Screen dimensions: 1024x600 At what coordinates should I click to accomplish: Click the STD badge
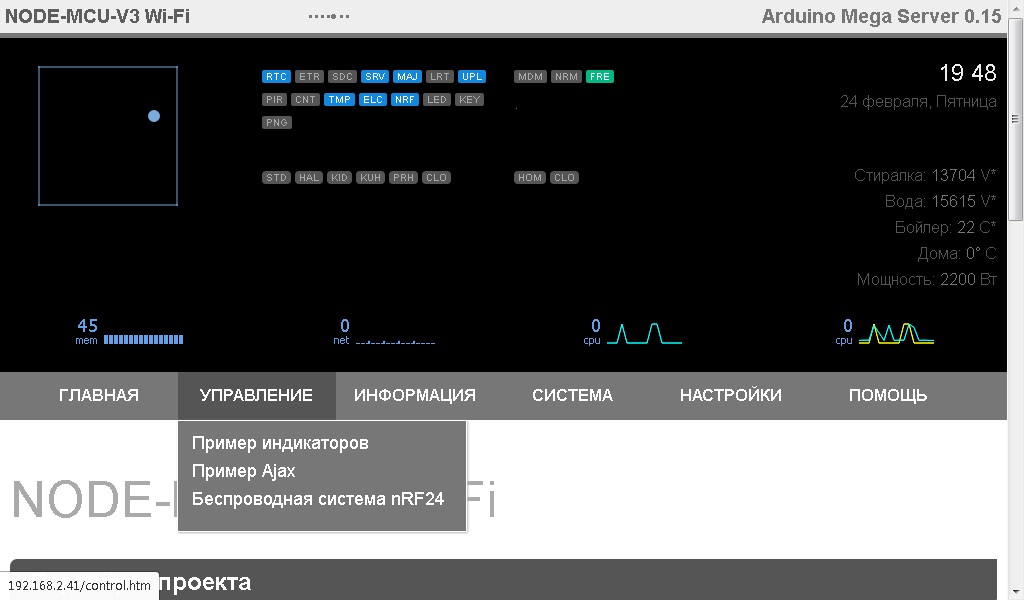pos(276,177)
